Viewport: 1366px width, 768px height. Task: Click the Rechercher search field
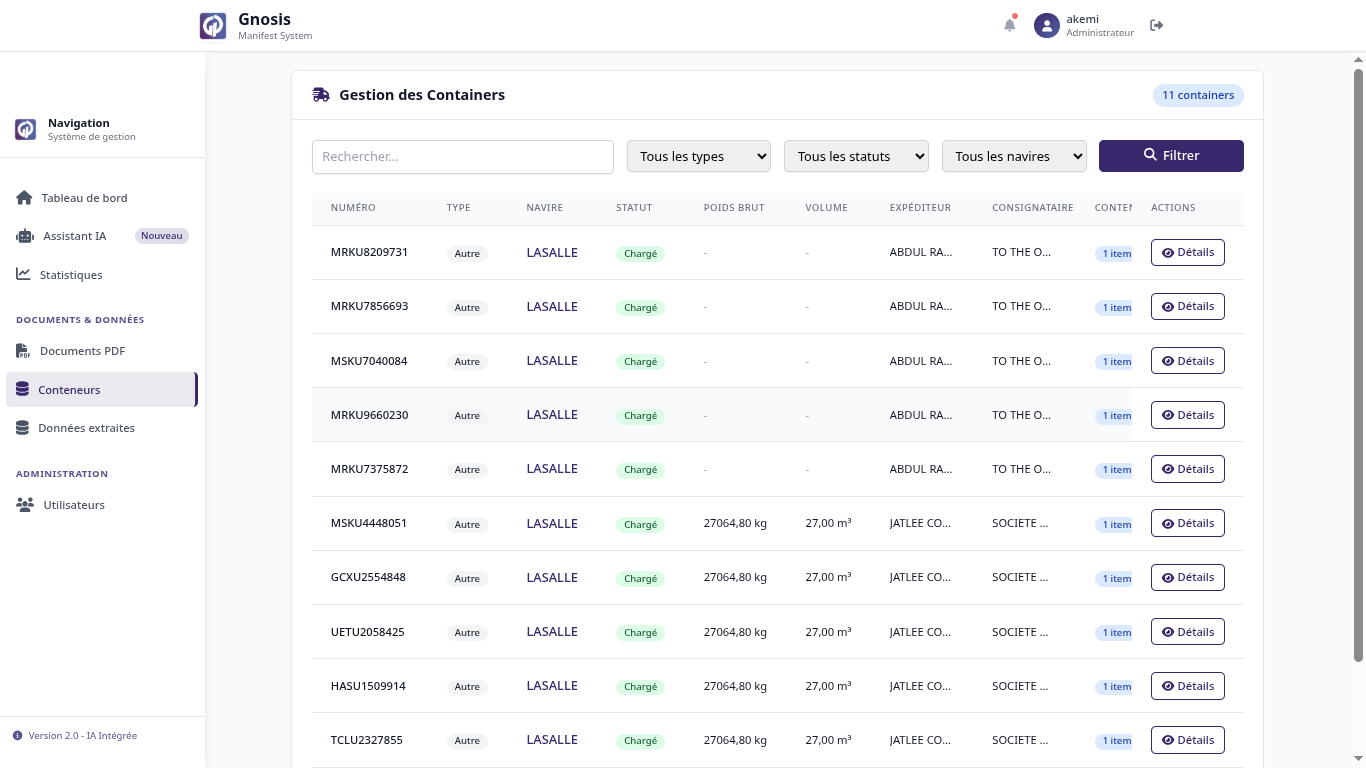point(462,157)
